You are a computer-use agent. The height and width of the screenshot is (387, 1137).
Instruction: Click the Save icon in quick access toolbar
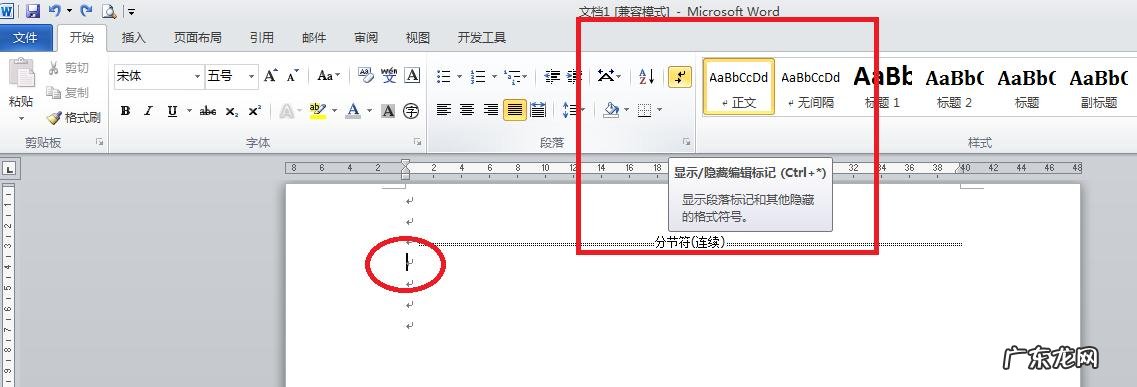coord(33,11)
